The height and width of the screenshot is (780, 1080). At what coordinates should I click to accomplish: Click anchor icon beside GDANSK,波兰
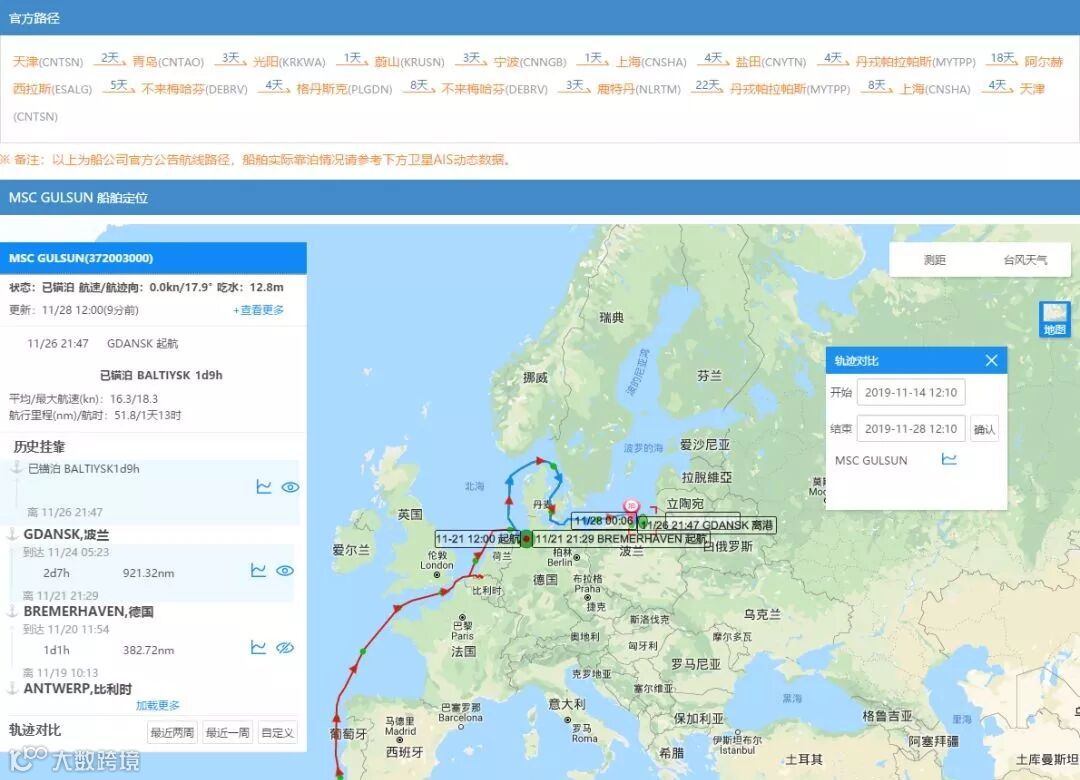tap(12, 534)
